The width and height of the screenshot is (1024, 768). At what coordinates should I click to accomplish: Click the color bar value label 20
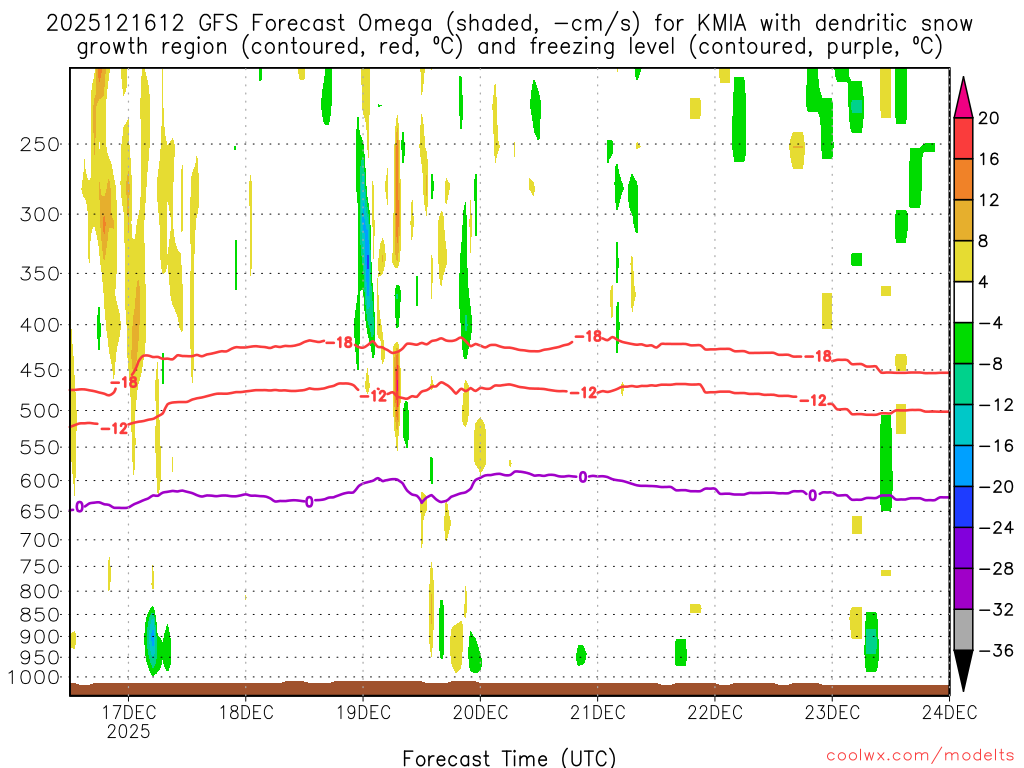pos(989,118)
